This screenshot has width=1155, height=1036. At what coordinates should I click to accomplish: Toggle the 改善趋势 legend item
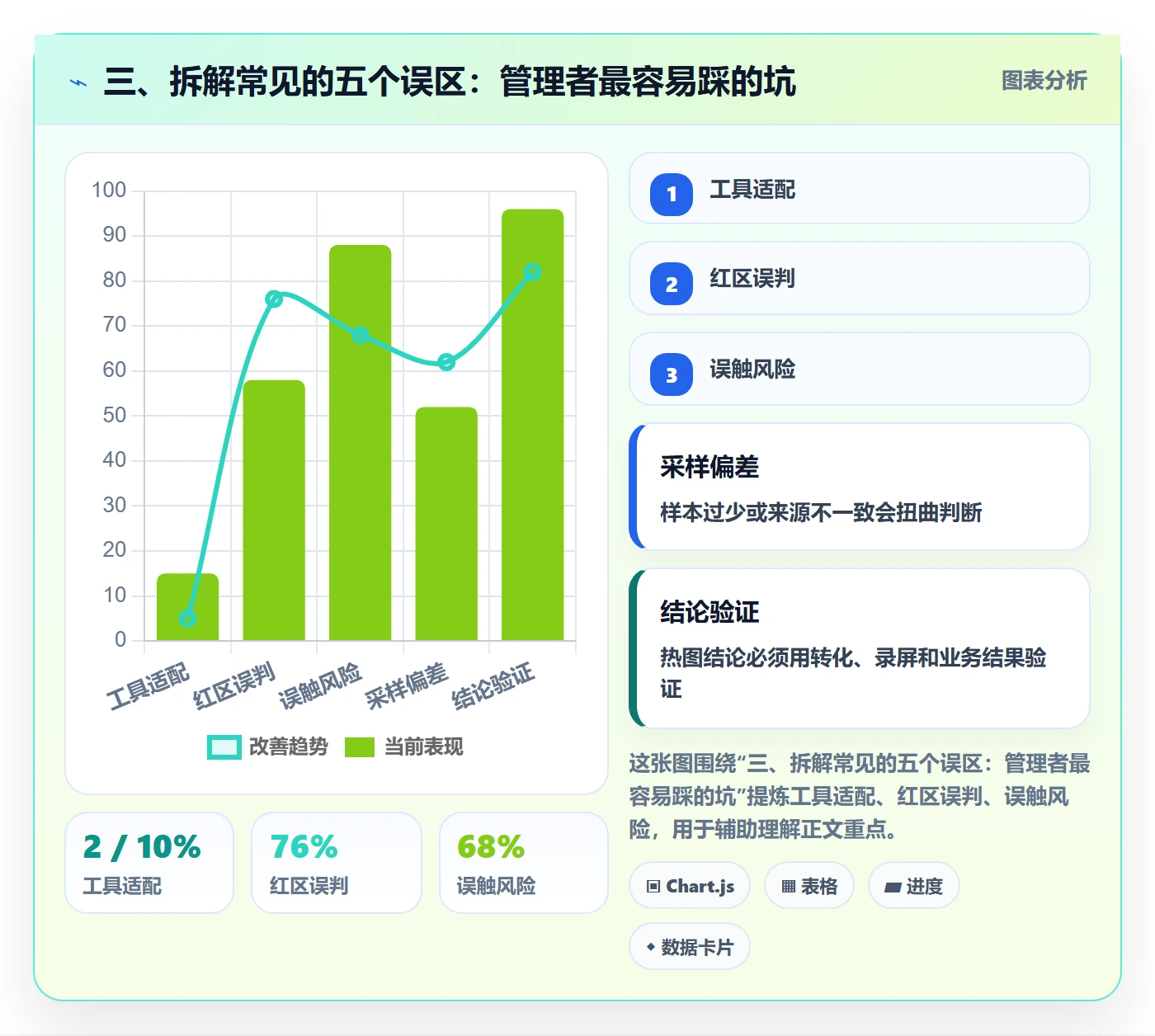267,746
